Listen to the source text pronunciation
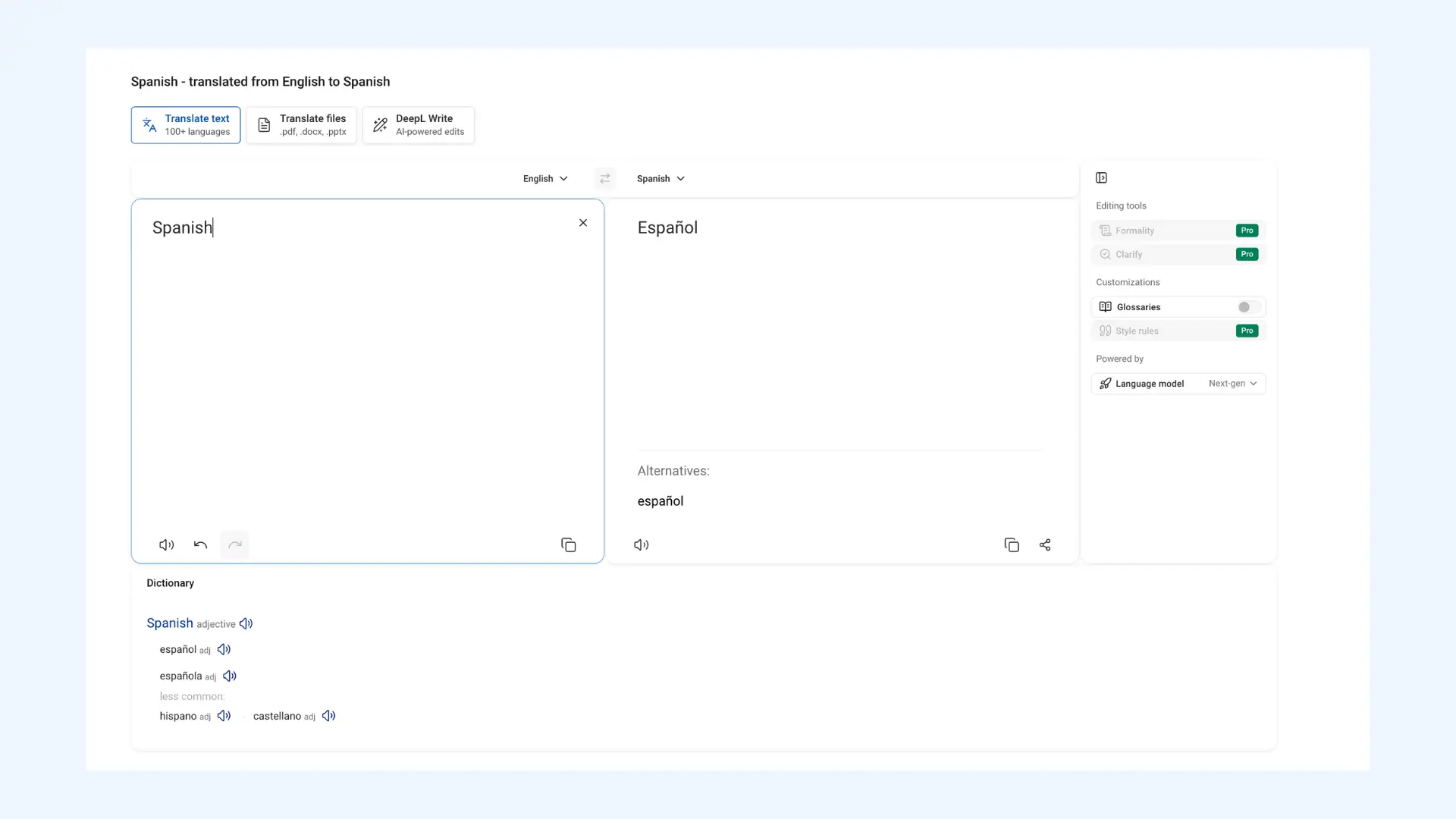The width and height of the screenshot is (1456, 819). (x=166, y=544)
